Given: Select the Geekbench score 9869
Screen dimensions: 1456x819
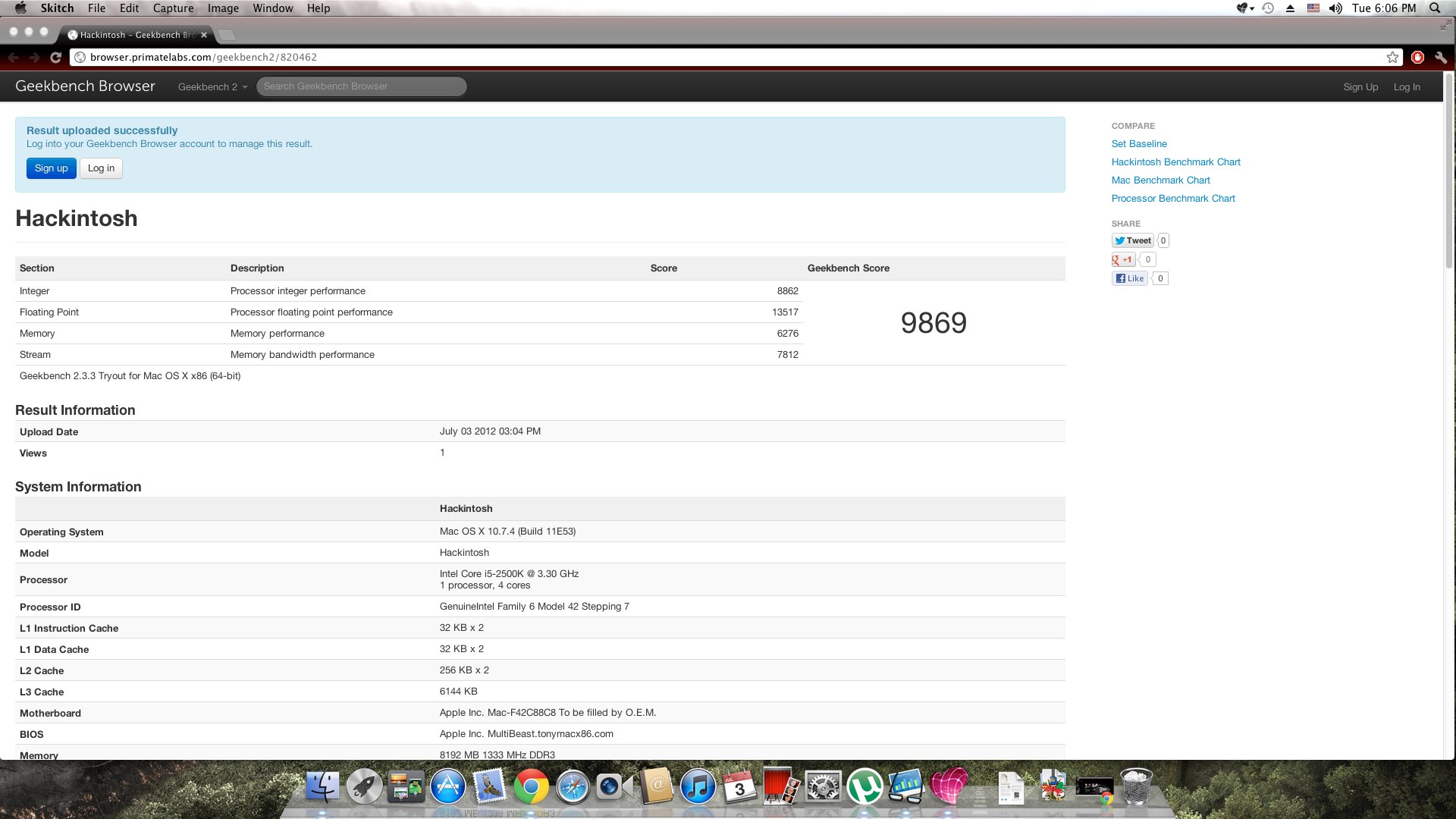Looking at the screenshot, I should [934, 323].
